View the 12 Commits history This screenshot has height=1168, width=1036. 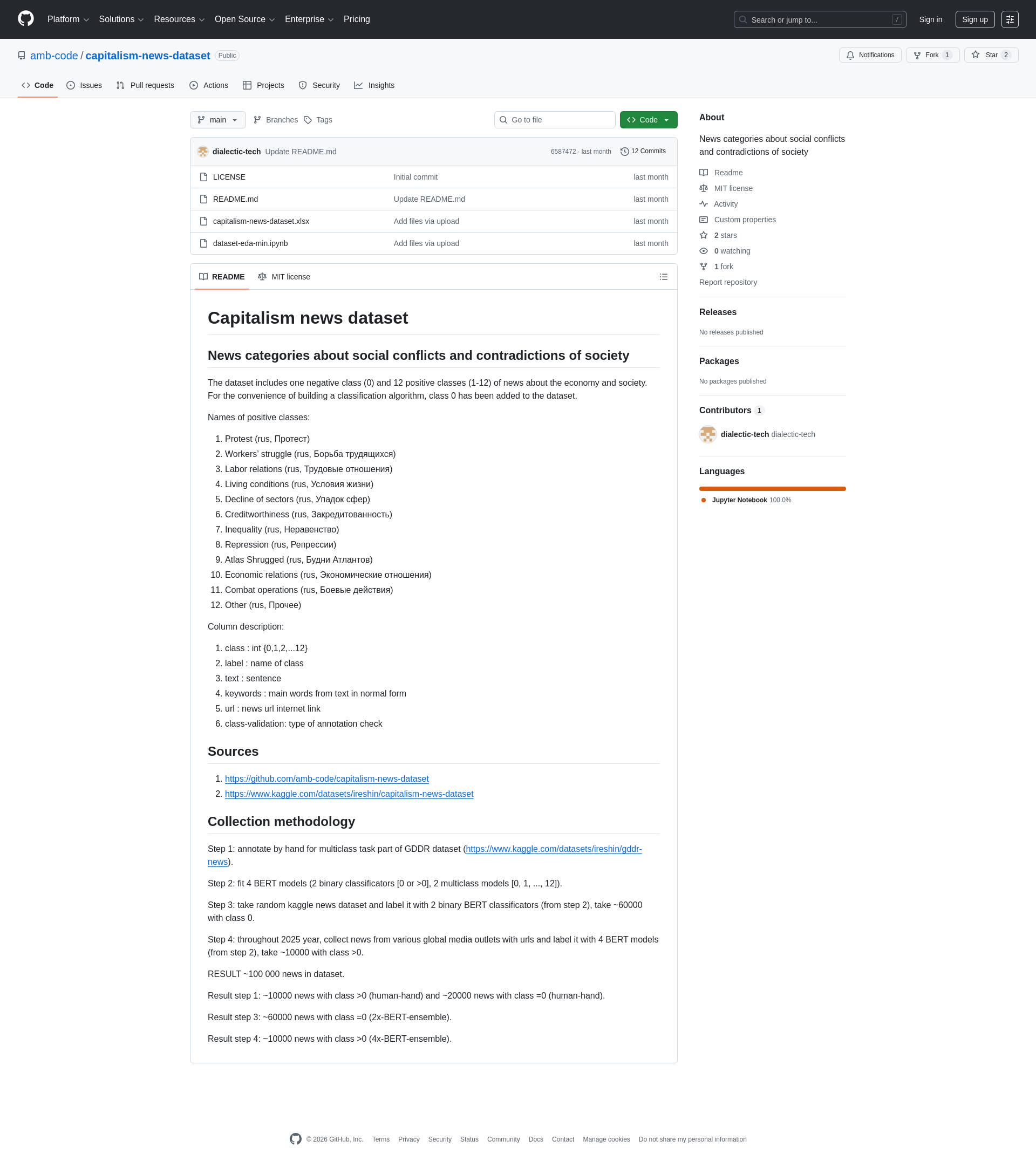[643, 152]
